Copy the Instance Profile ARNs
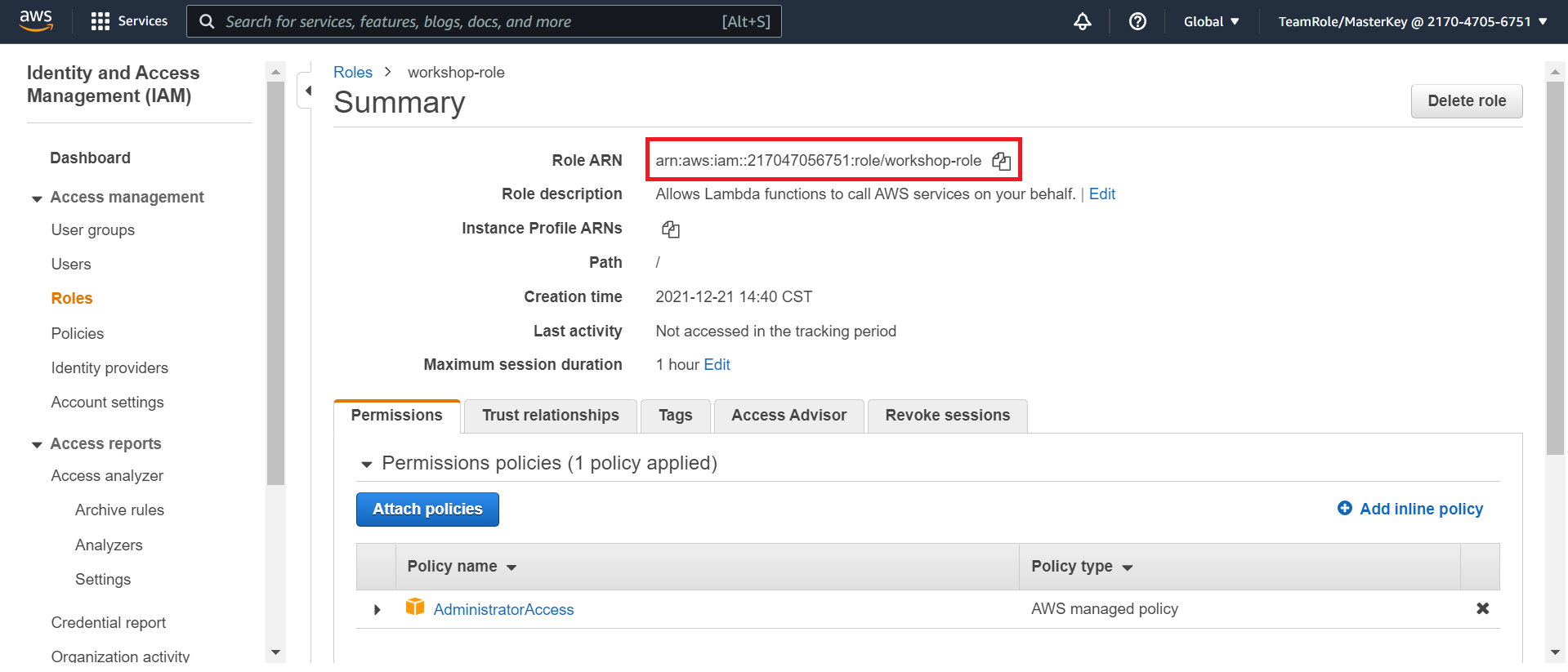 [x=671, y=229]
